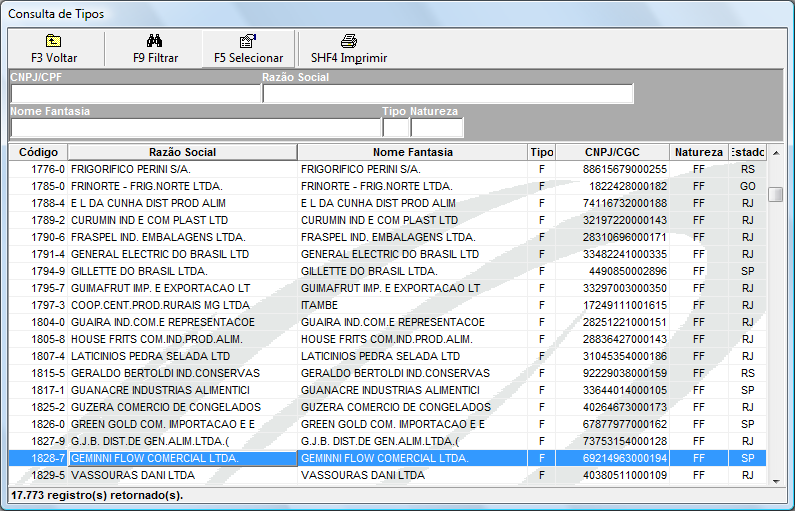Click CNPJ 88615679000255
Viewport: 795px width, 511px height.
coord(612,169)
